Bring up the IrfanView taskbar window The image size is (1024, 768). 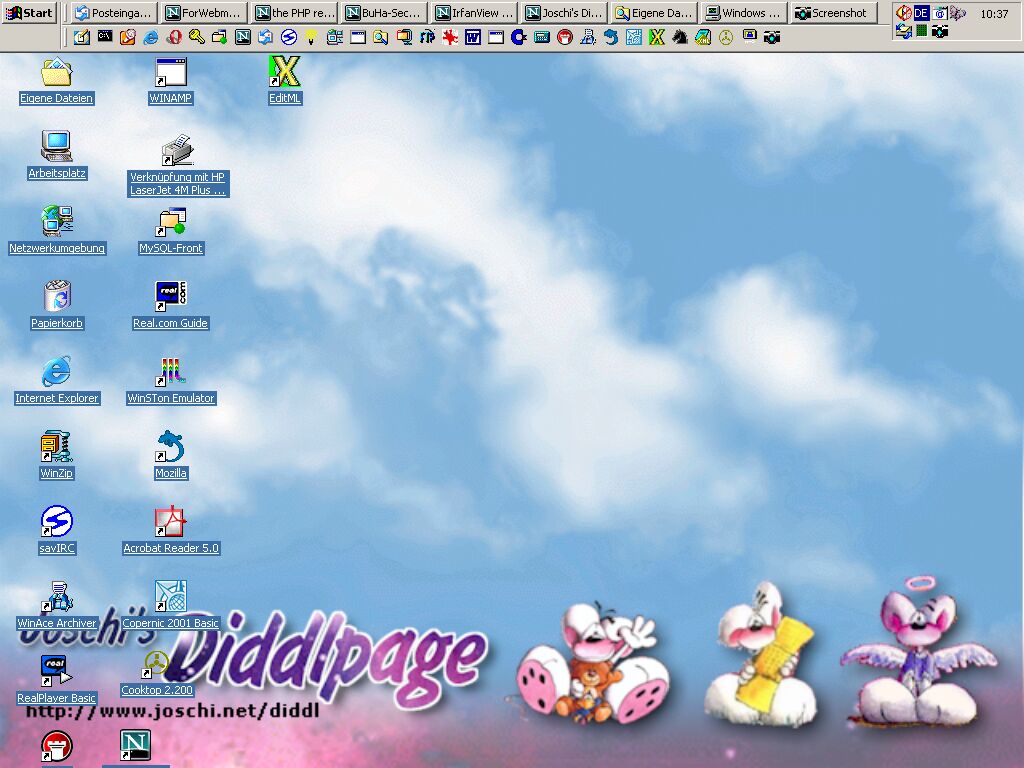[x=474, y=12]
